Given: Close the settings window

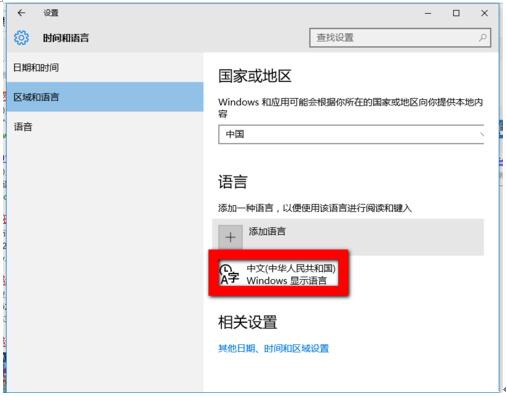Looking at the screenshot, I should [484, 13].
